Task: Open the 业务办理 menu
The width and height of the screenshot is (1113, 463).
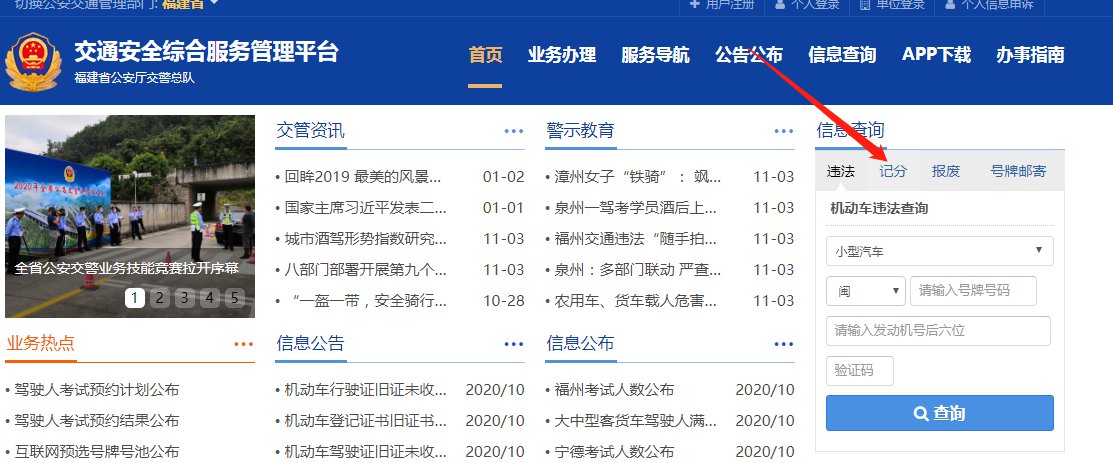Action: (x=561, y=55)
